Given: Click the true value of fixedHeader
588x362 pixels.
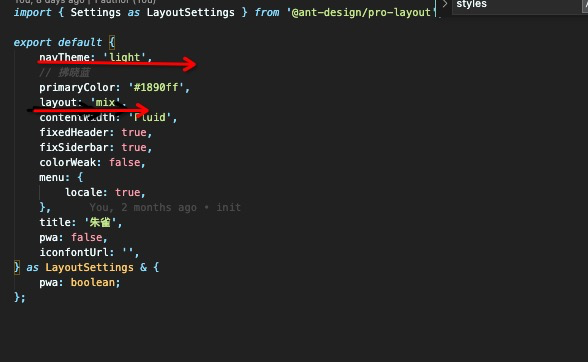Looking at the screenshot, I should click(134, 132).
